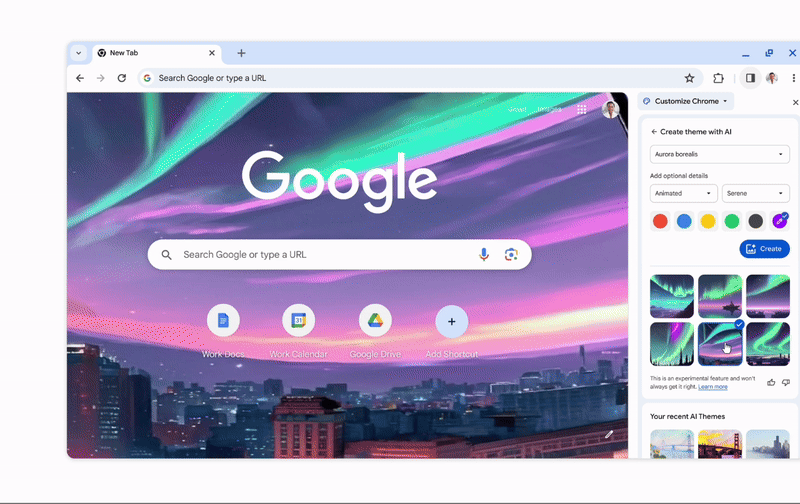
Task: Select the blue color swatch
Action: tap(684, 221)
